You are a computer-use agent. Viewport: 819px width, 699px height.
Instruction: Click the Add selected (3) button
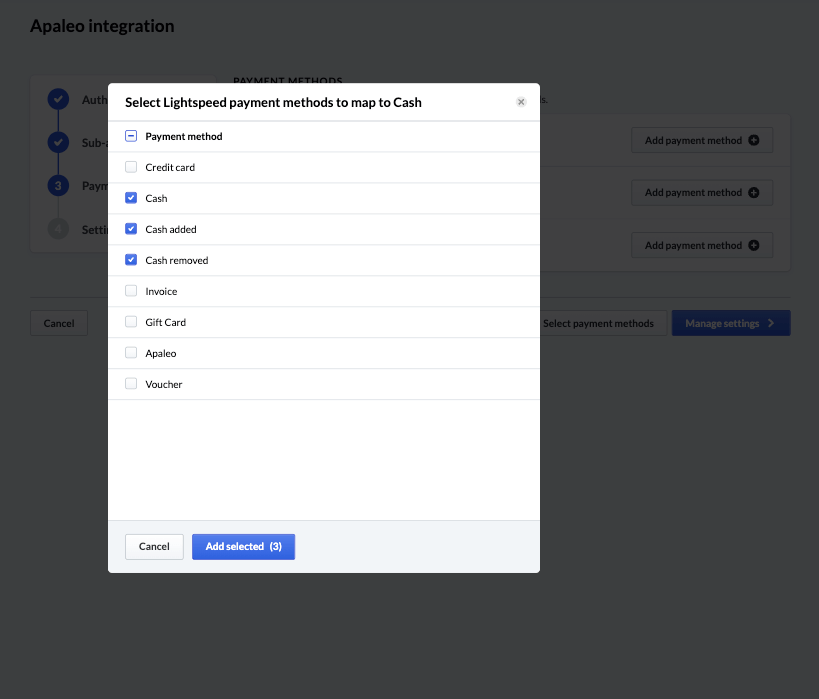[x=243, y=546]
